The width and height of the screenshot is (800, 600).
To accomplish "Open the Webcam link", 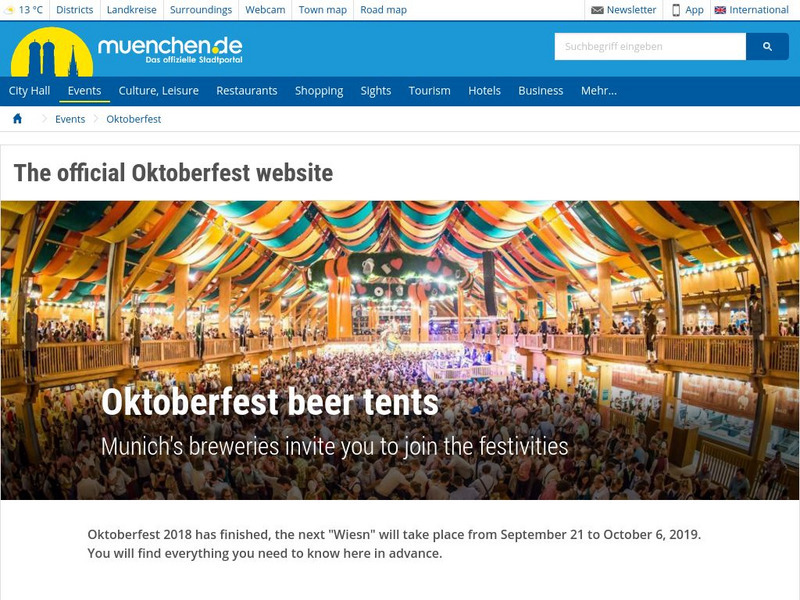I will click(x=265, y=10).
